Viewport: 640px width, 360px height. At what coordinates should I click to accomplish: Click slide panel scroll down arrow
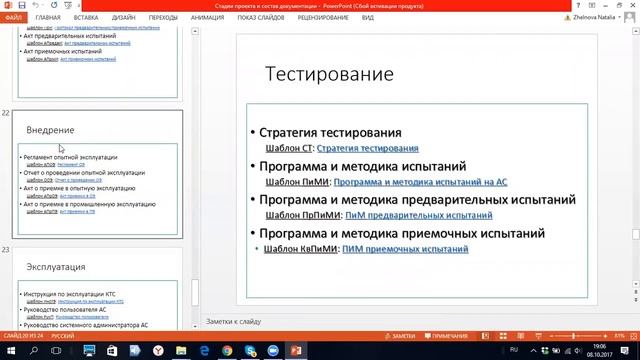195,326
